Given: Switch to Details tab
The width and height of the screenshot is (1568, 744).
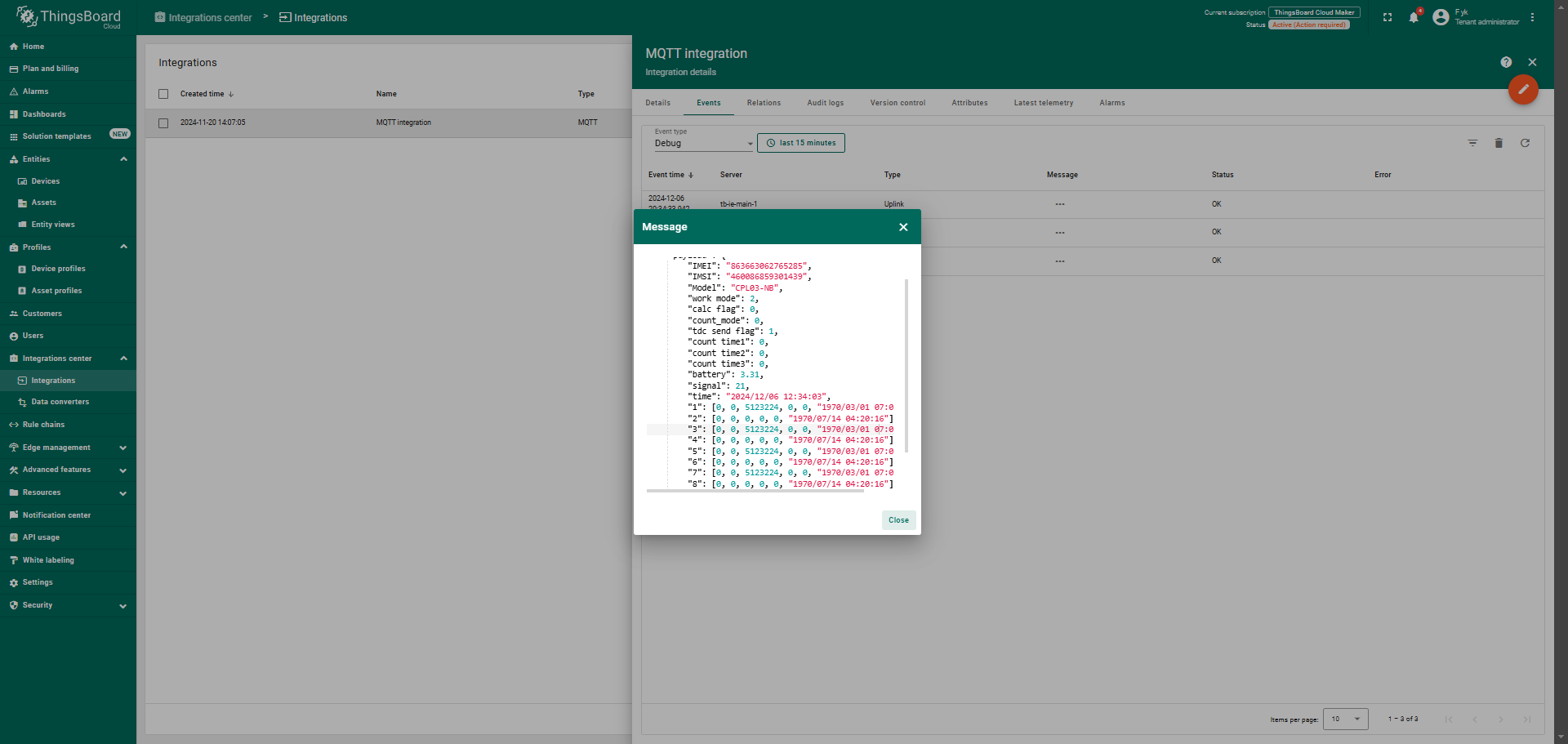Looking at the screenshot, I should click(657, 103).
